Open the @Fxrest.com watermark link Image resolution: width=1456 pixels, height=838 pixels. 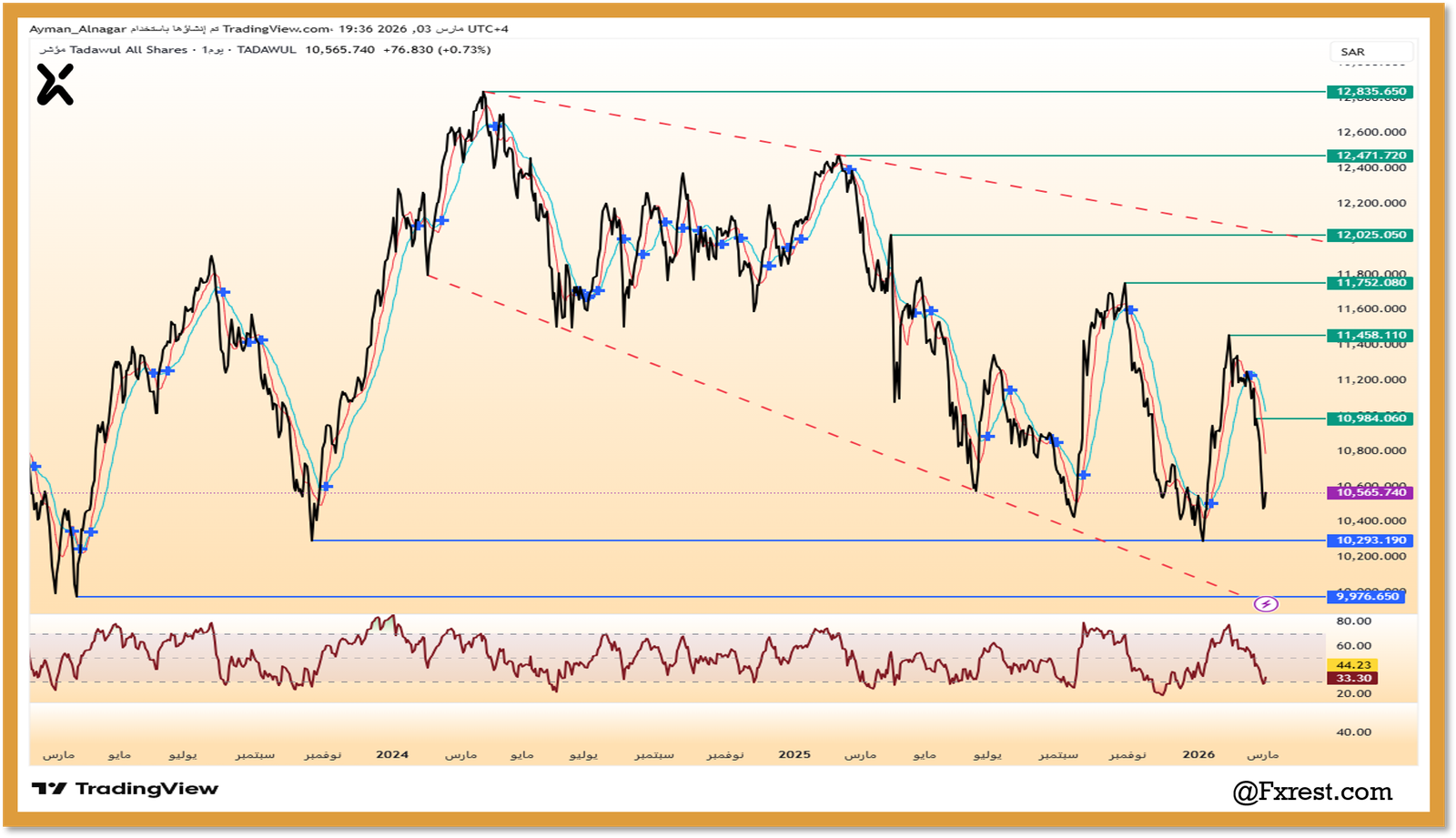(x=1312, y=792)
